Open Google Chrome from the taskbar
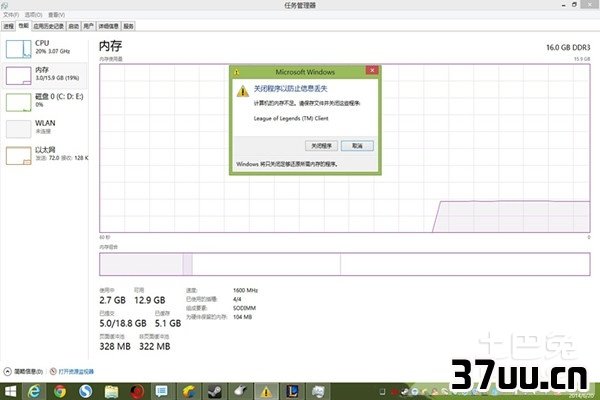The width and height of the screenshot is (600, 400). [60, 392]
